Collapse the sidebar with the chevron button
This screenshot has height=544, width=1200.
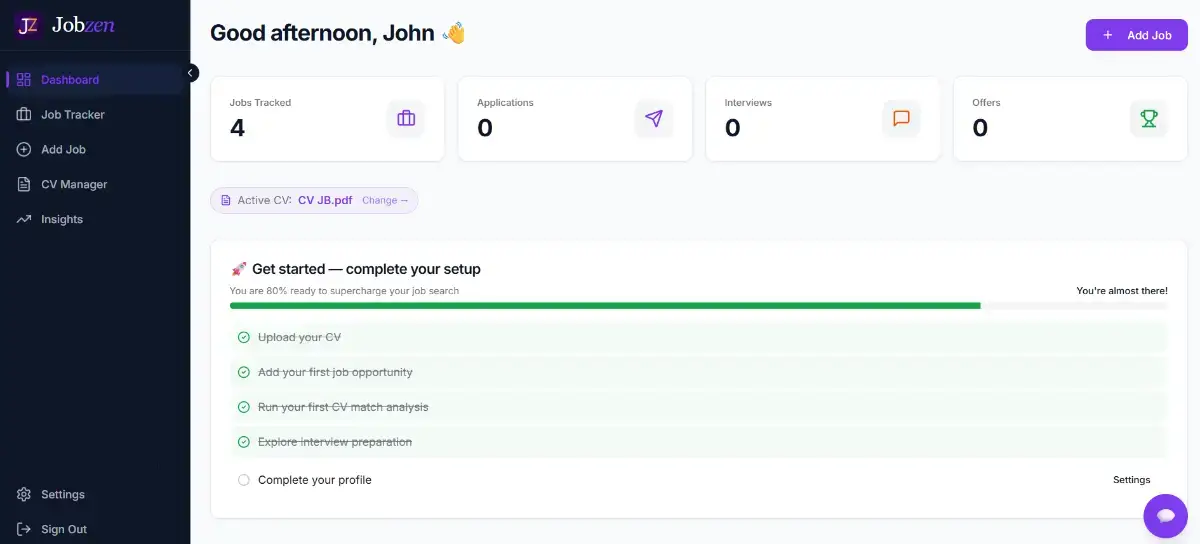[191, 73]
